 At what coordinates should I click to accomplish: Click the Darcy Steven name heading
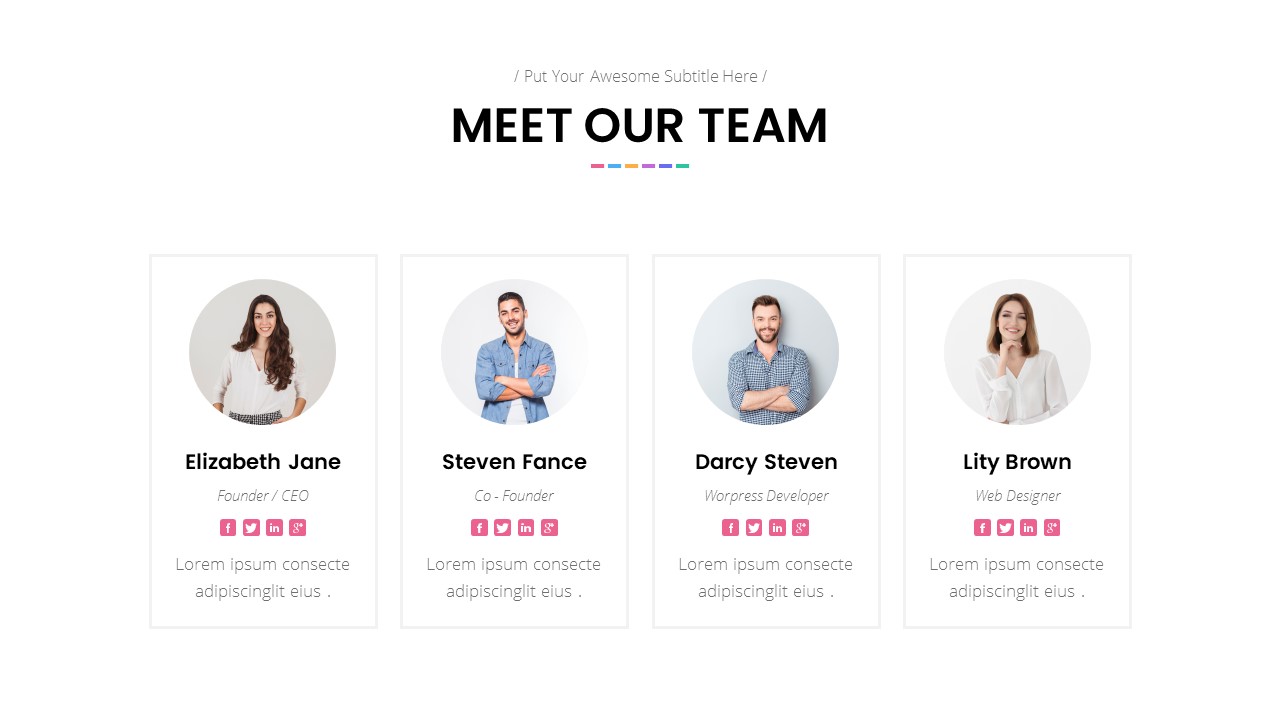tap(766, 462)
